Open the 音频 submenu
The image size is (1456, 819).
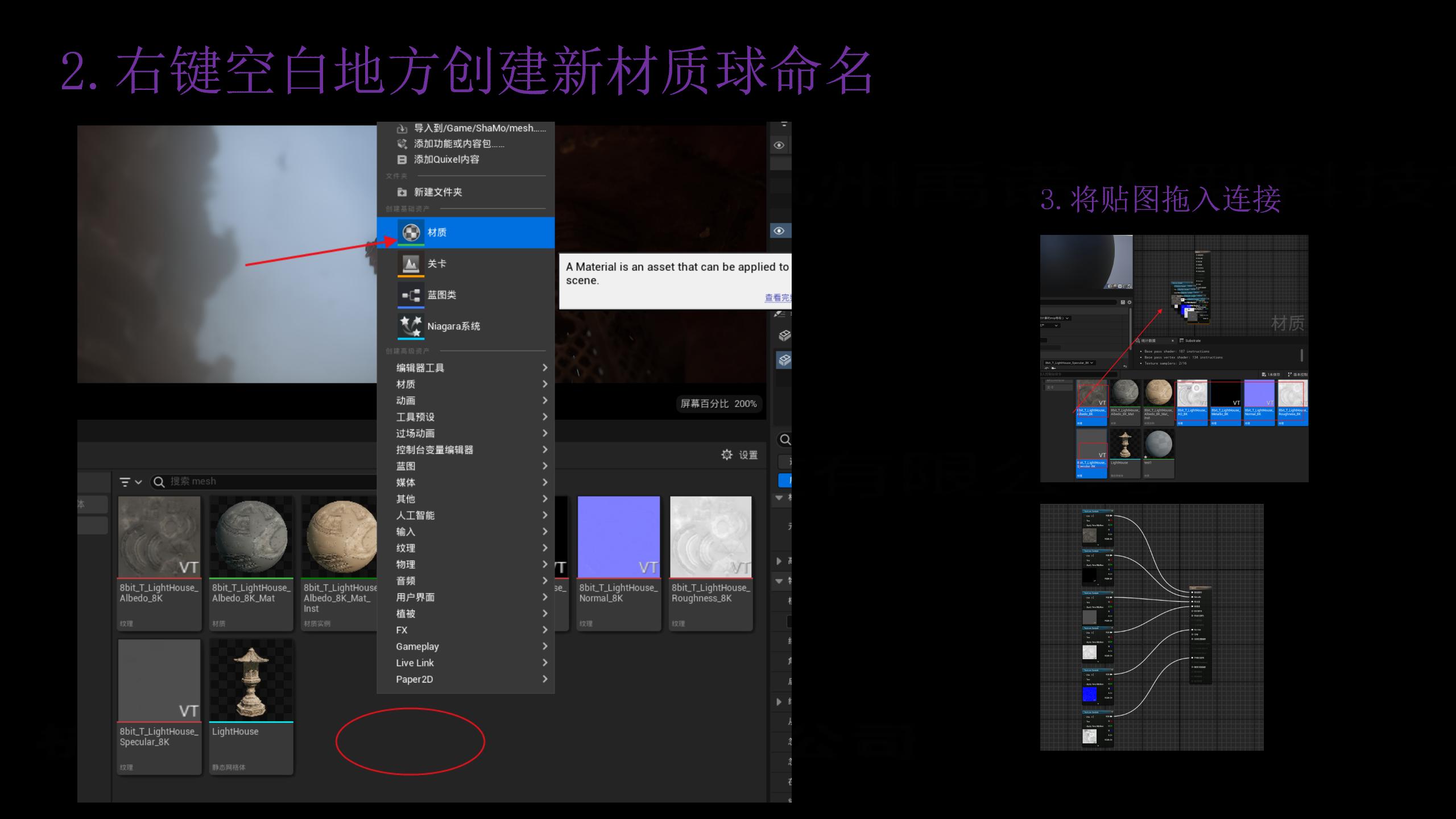click(465, 581)
